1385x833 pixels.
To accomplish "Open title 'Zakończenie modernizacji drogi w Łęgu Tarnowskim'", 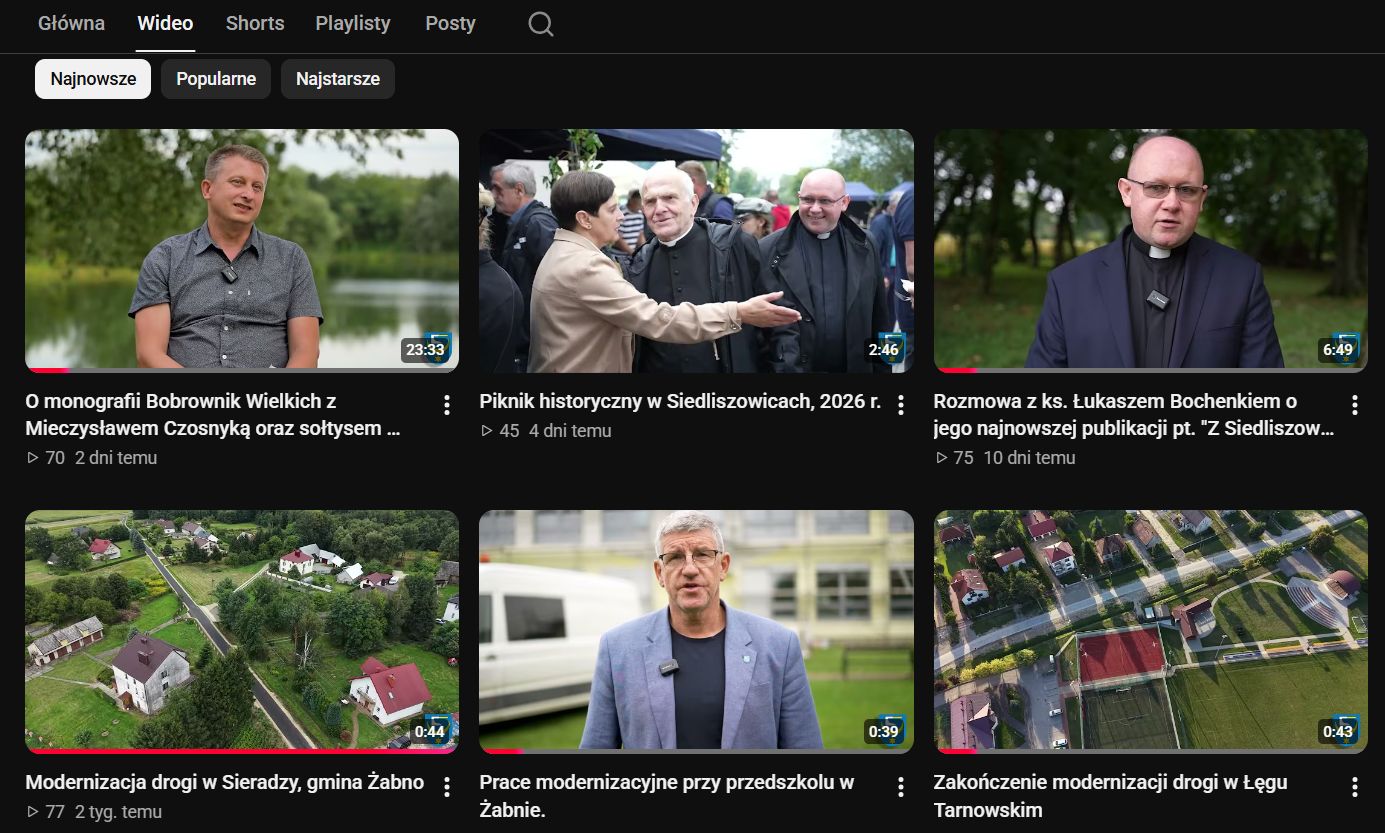I will (1110, 796).
